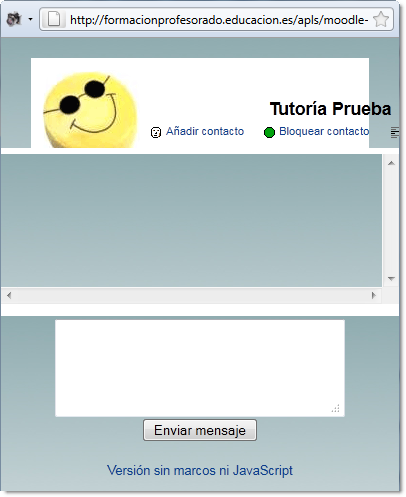Click the page icon in the address bar

[54, 19]
